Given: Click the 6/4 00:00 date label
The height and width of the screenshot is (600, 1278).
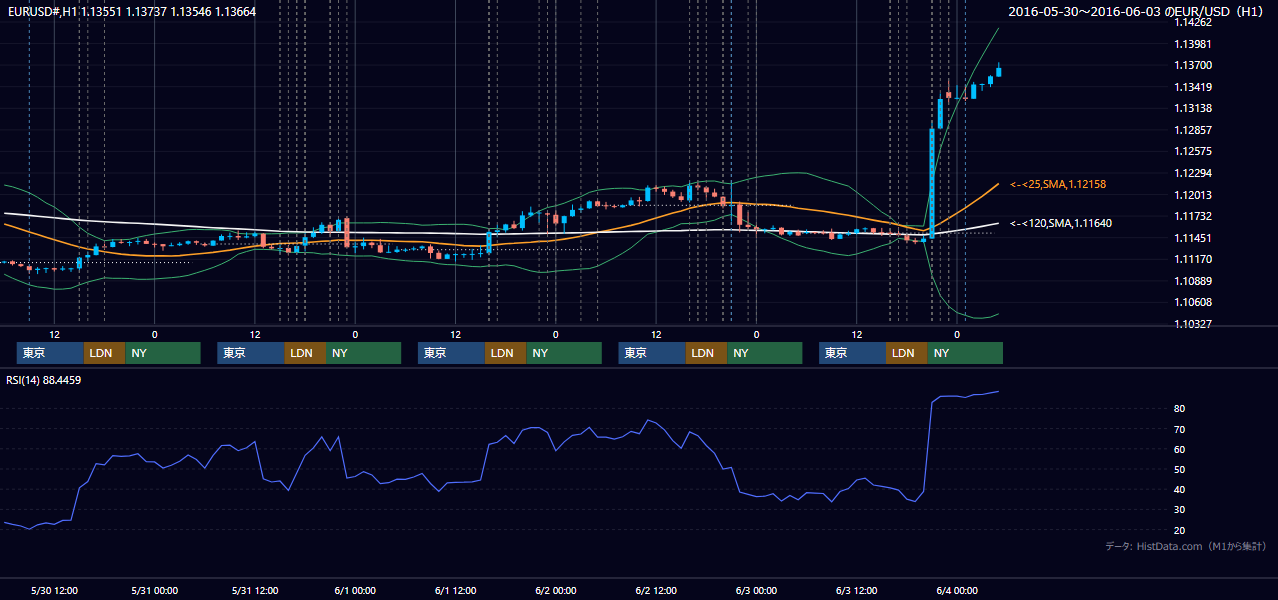Looking at the screenshot, I should (x=956, y=590).
